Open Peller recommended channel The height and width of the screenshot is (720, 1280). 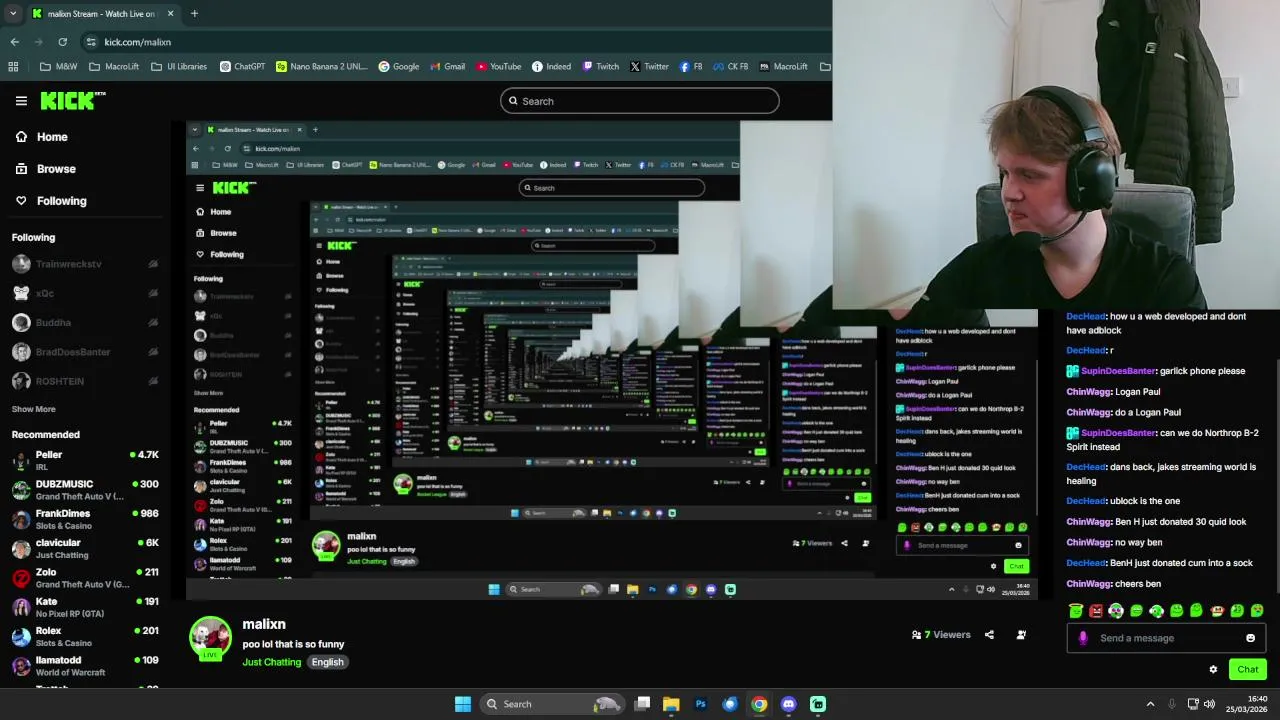85,460
